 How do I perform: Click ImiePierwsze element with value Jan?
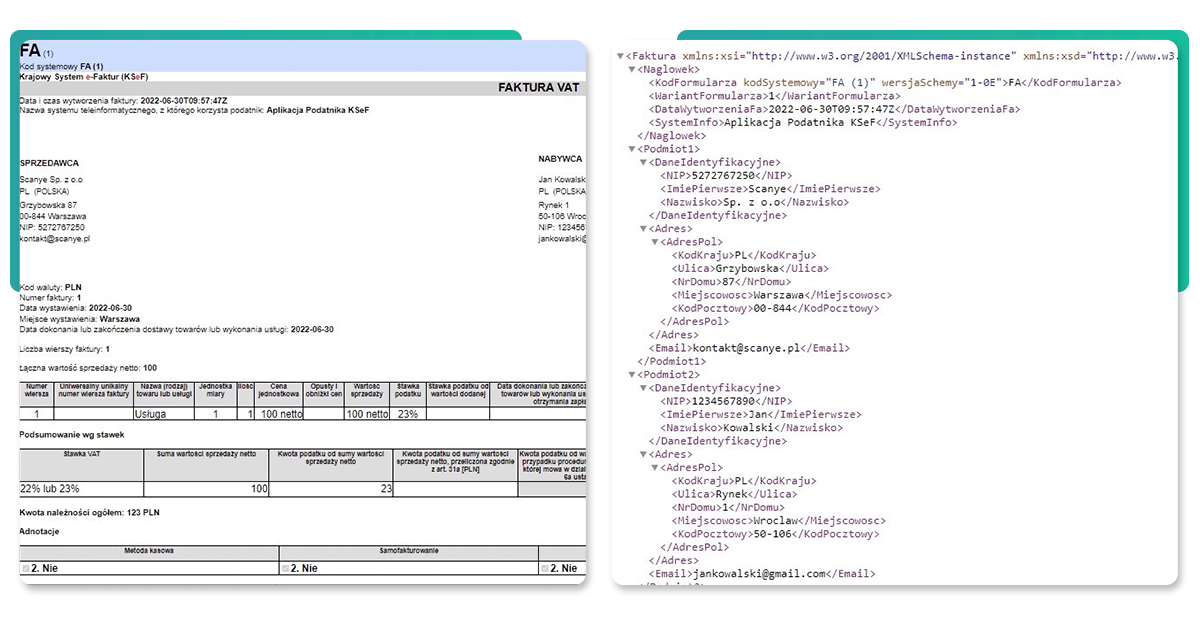click(x=761, y=414)
